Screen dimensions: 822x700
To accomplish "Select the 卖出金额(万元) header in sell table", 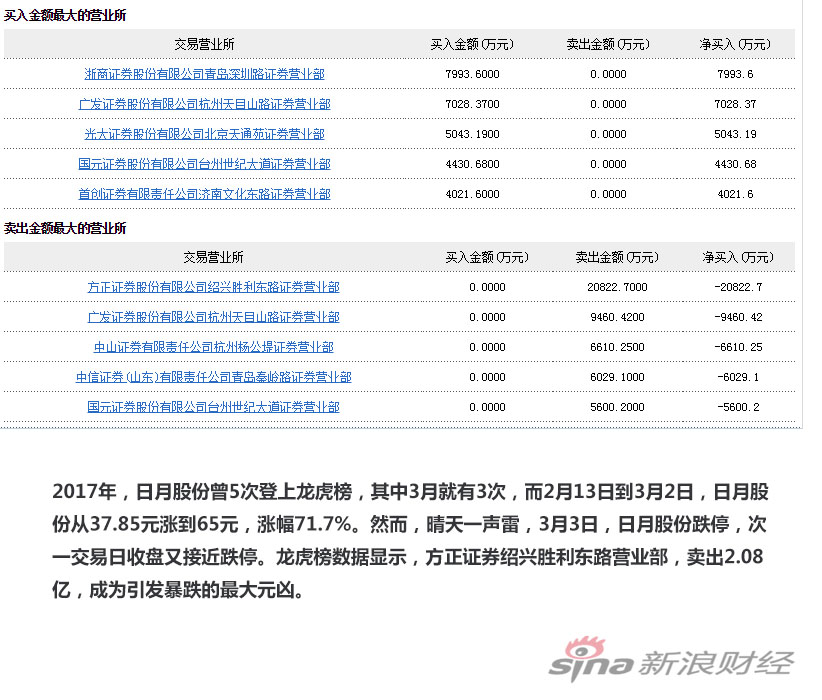I will coord(617,256).
